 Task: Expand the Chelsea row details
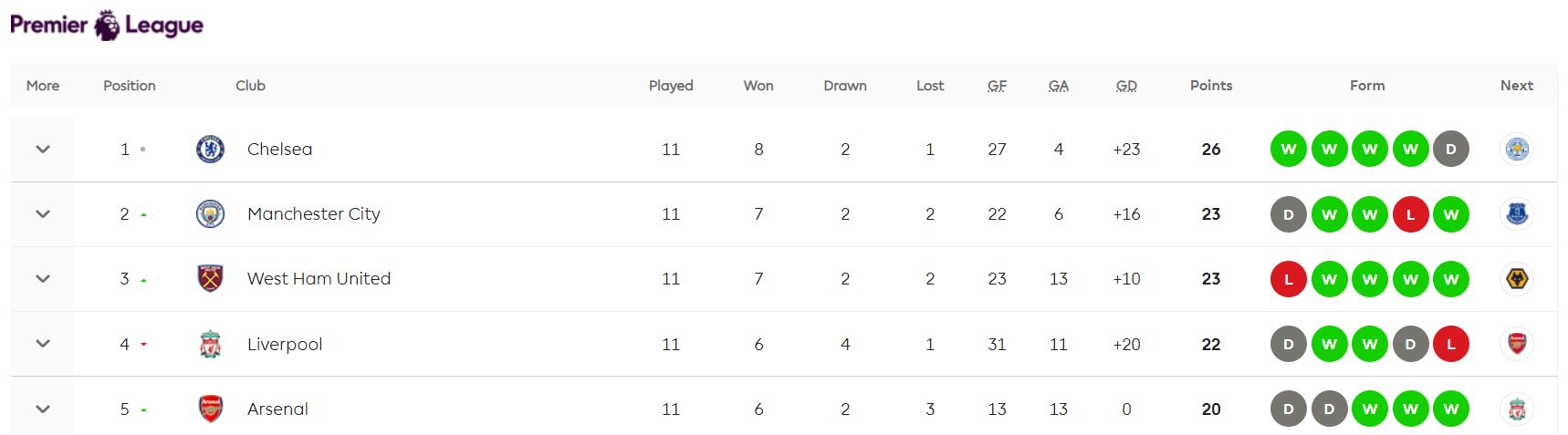(43, 149)
